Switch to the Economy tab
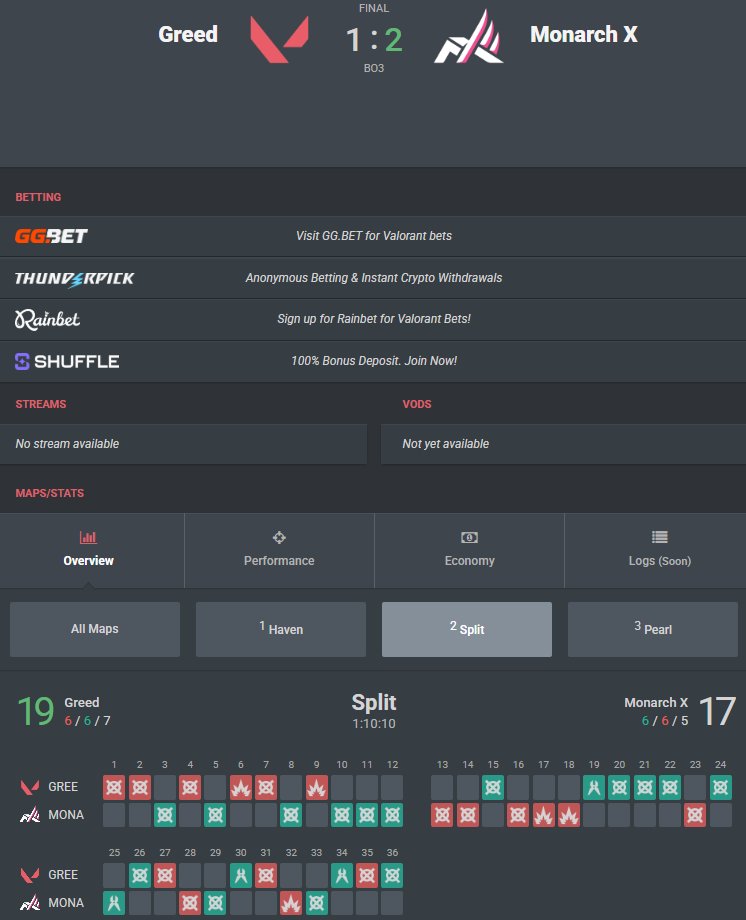Image resolution: width=746 pixels, height=920 pixels. click(x=470, y=550)
